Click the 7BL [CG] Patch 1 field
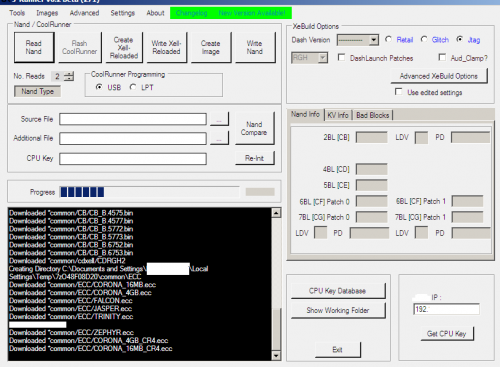This screenshot has width=500, height=367. click(467, 217)
